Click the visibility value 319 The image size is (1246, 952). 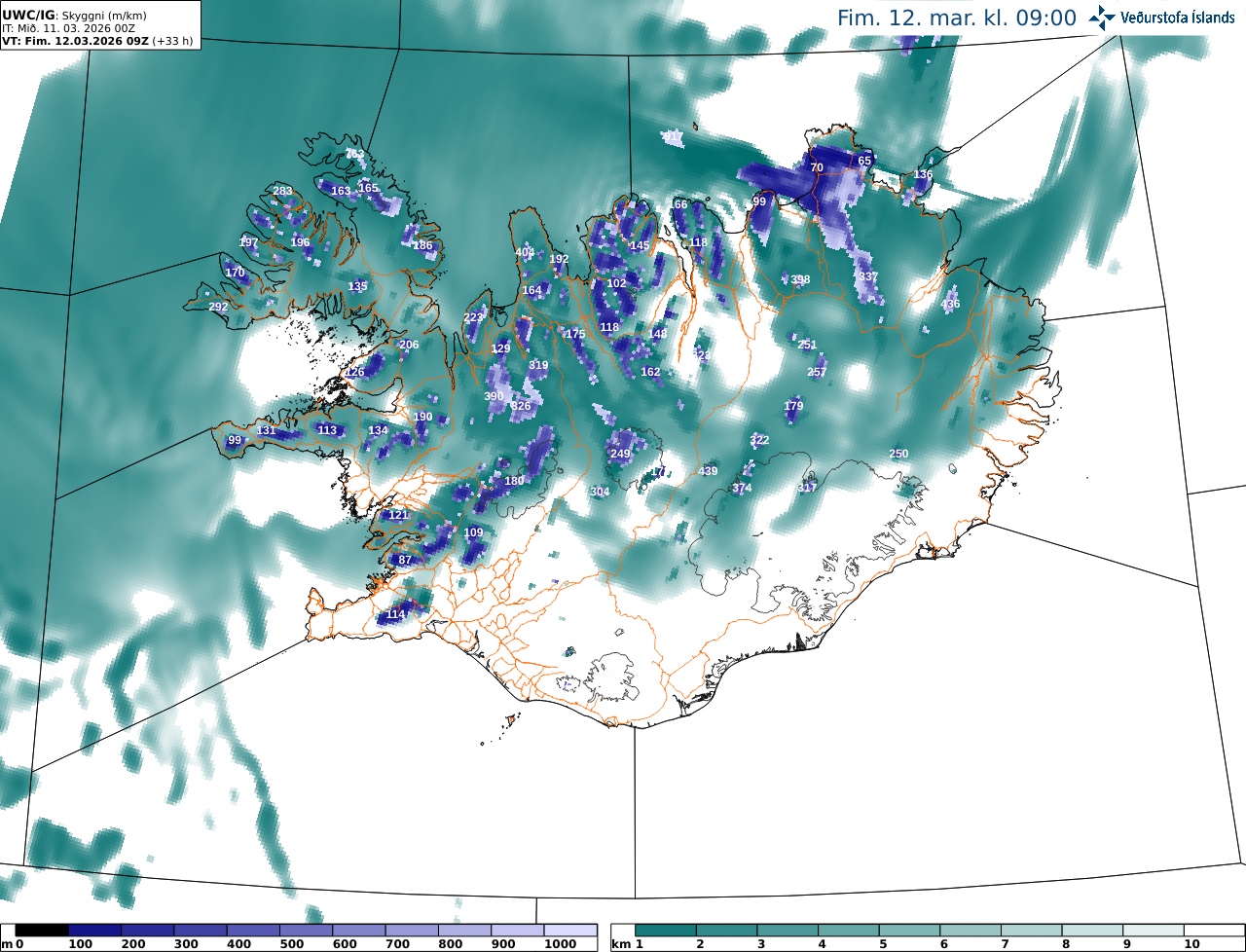tap(538, 365)
